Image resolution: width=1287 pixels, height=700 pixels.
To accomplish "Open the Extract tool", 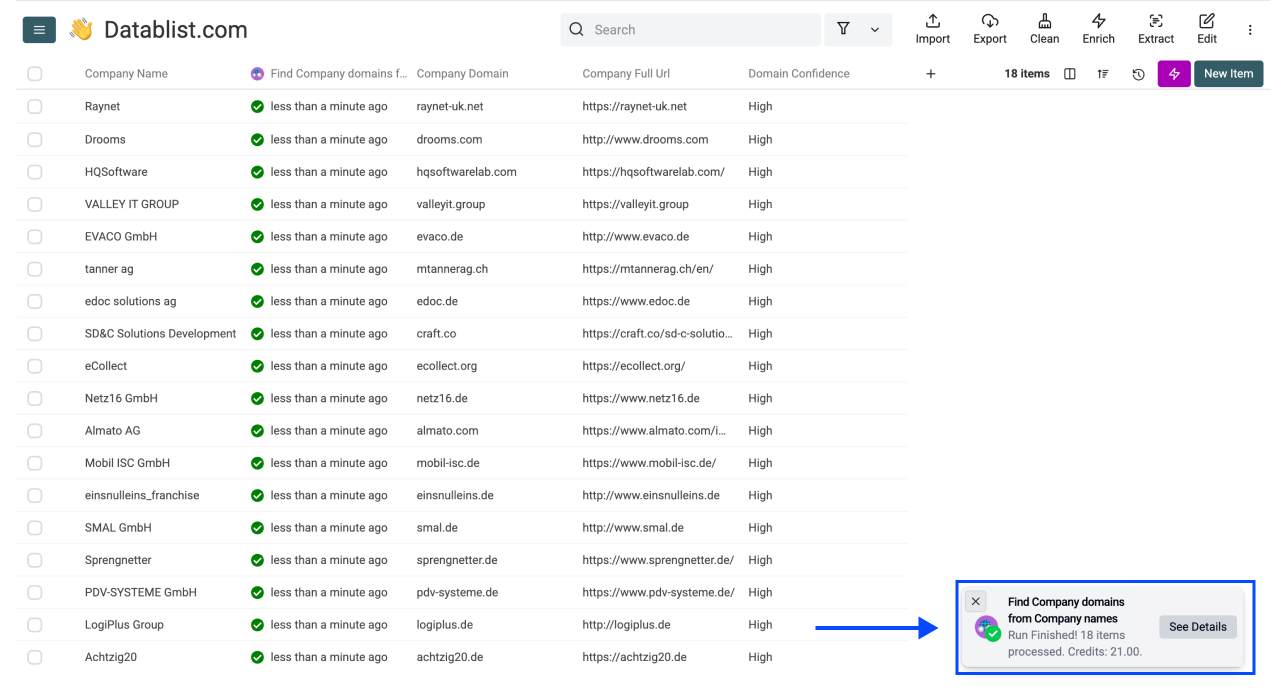I will pyautogui.click(x=1156, y=29).
